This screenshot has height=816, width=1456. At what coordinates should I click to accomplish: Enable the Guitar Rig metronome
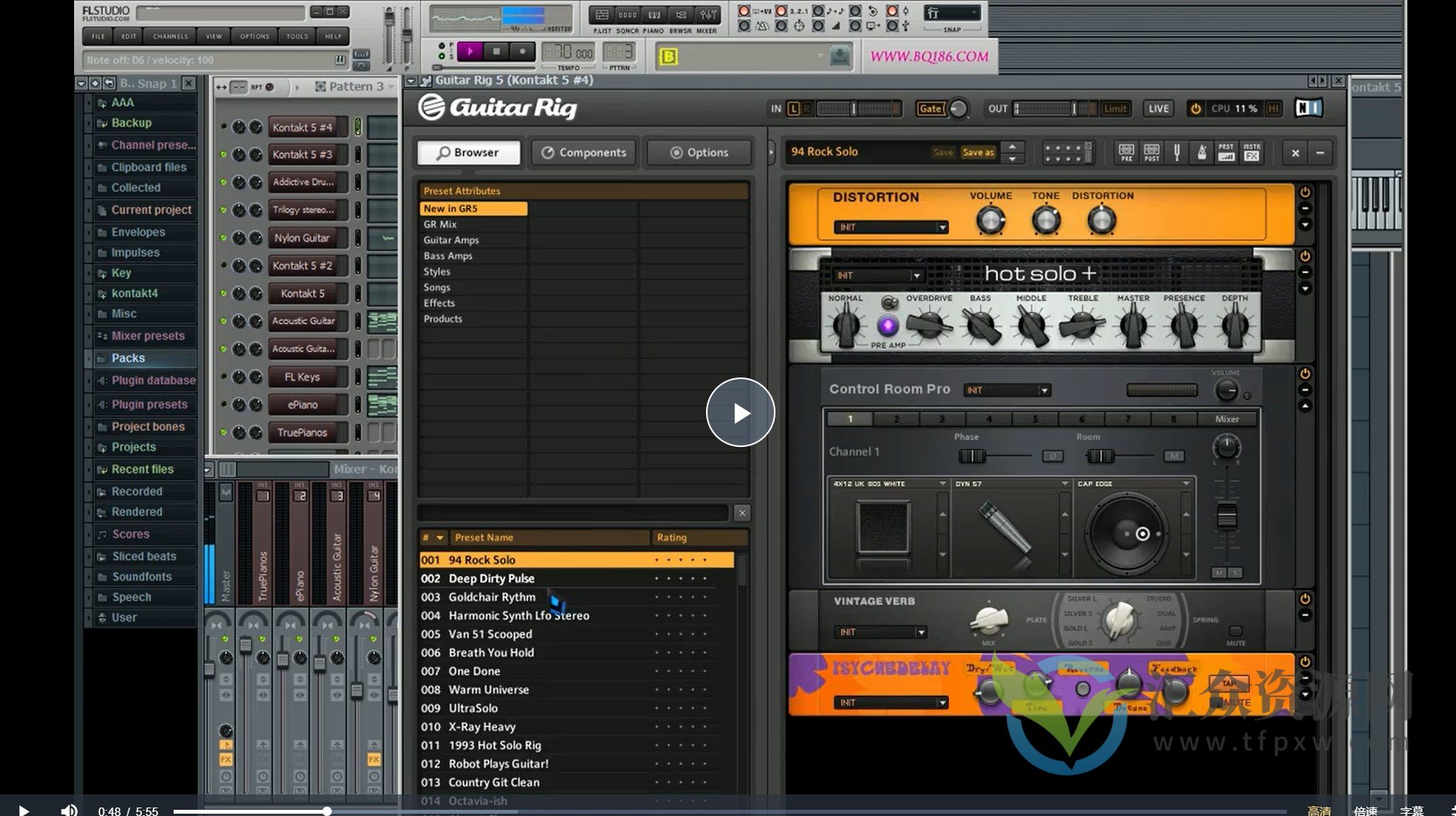click(x=1201, y=152)
